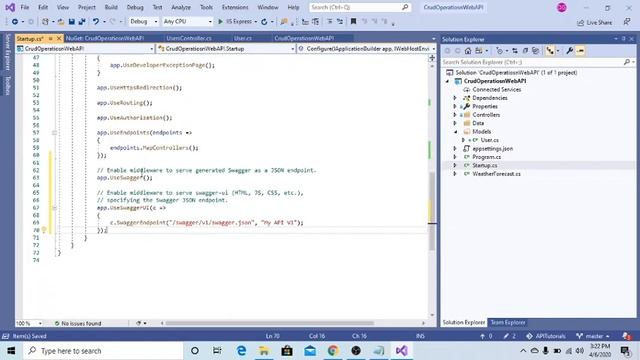Screen dimensions: 640x360
Task: Expand the Data folder
Action: pyautogui.click(x=455, y=123)
